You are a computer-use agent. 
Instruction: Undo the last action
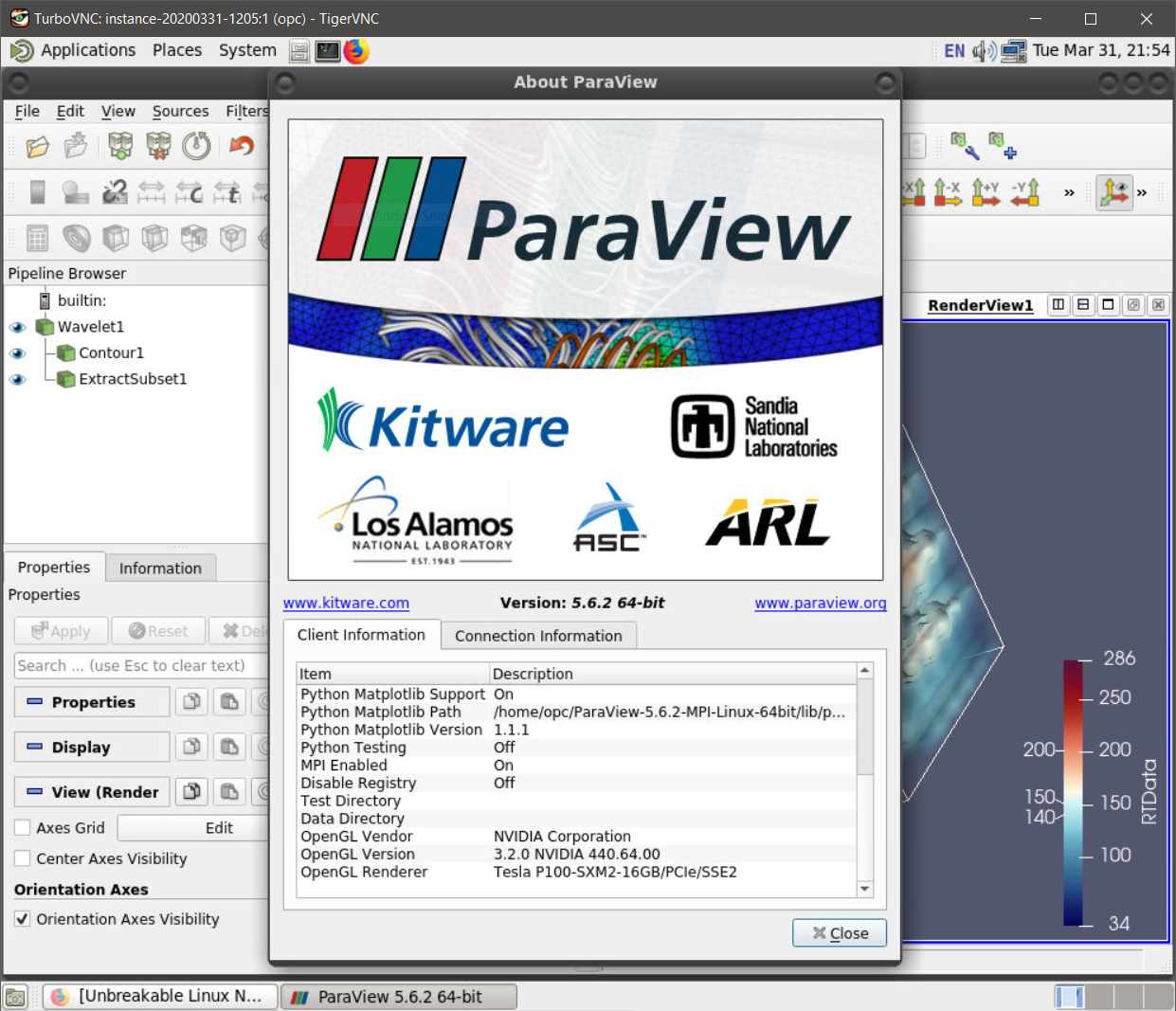241,146
